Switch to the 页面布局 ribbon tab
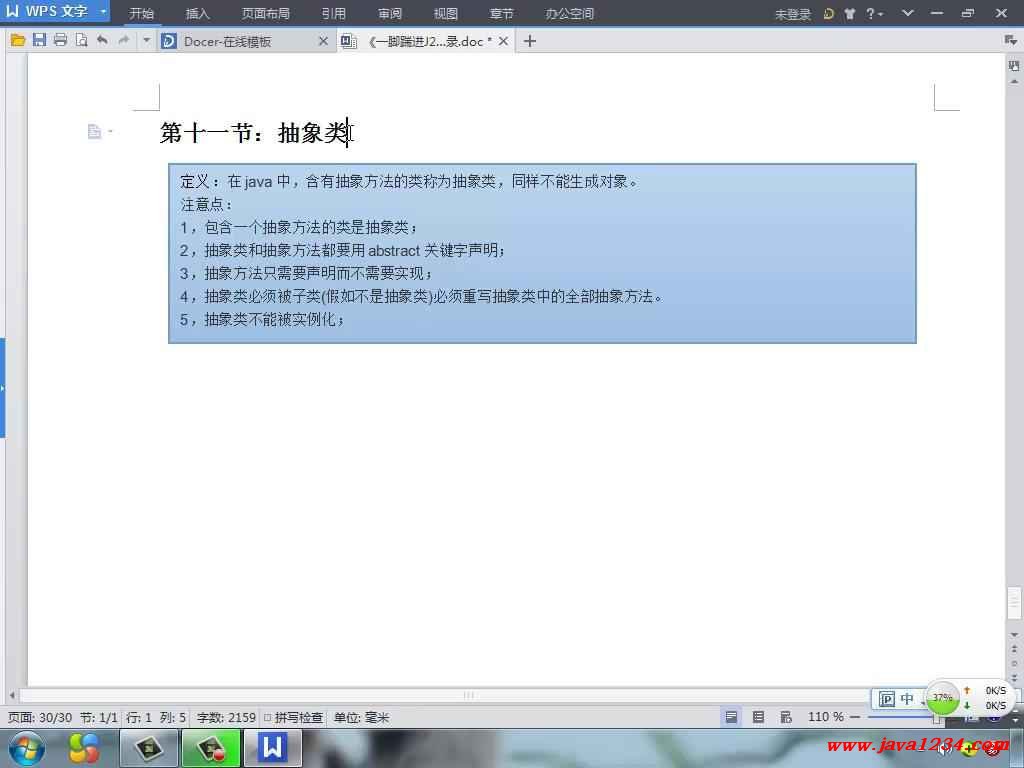 coord(266,14)
